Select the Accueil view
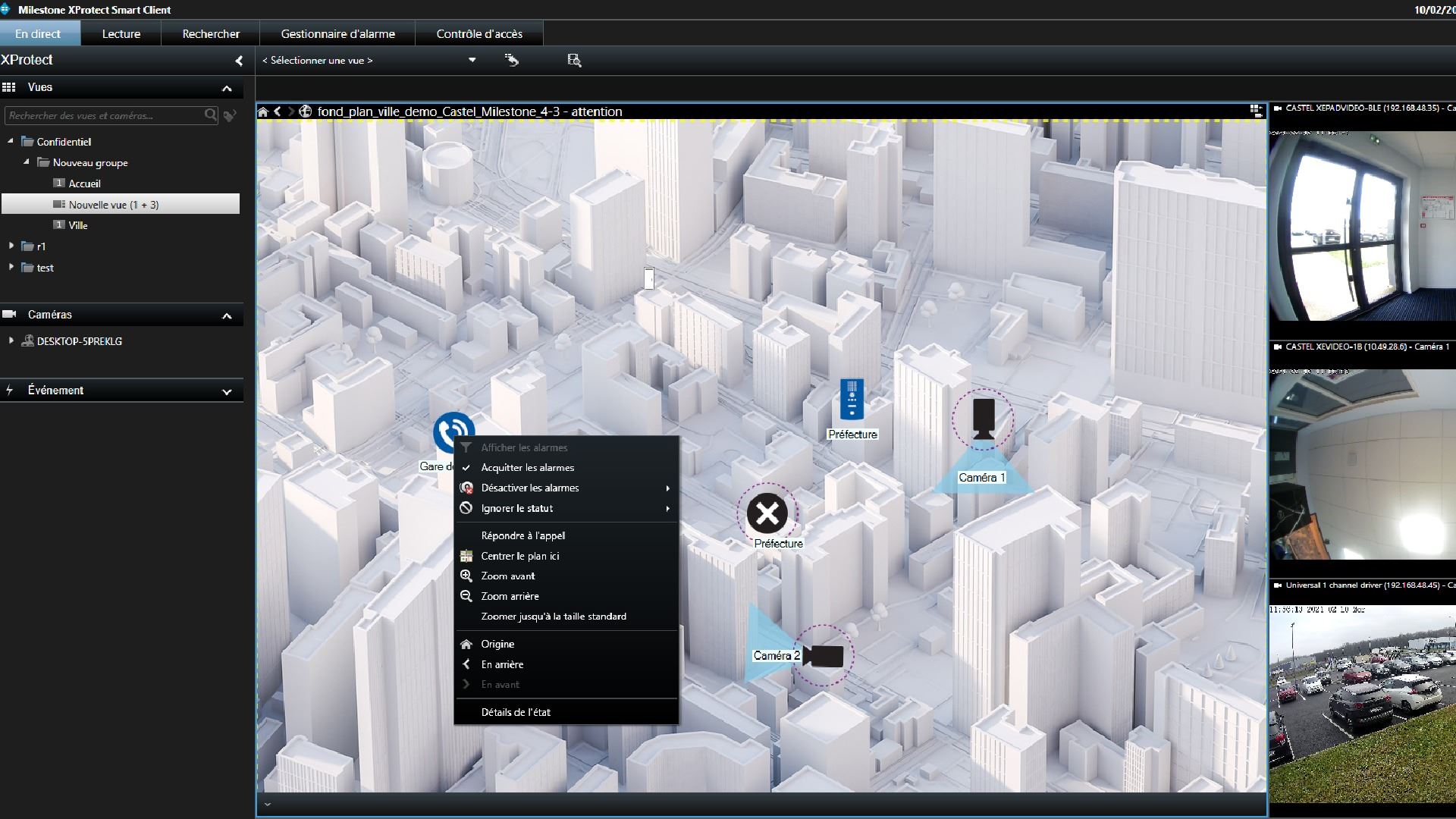Image resolution: width=1456 pixels, height=819 pixels. tap(84, 184)
